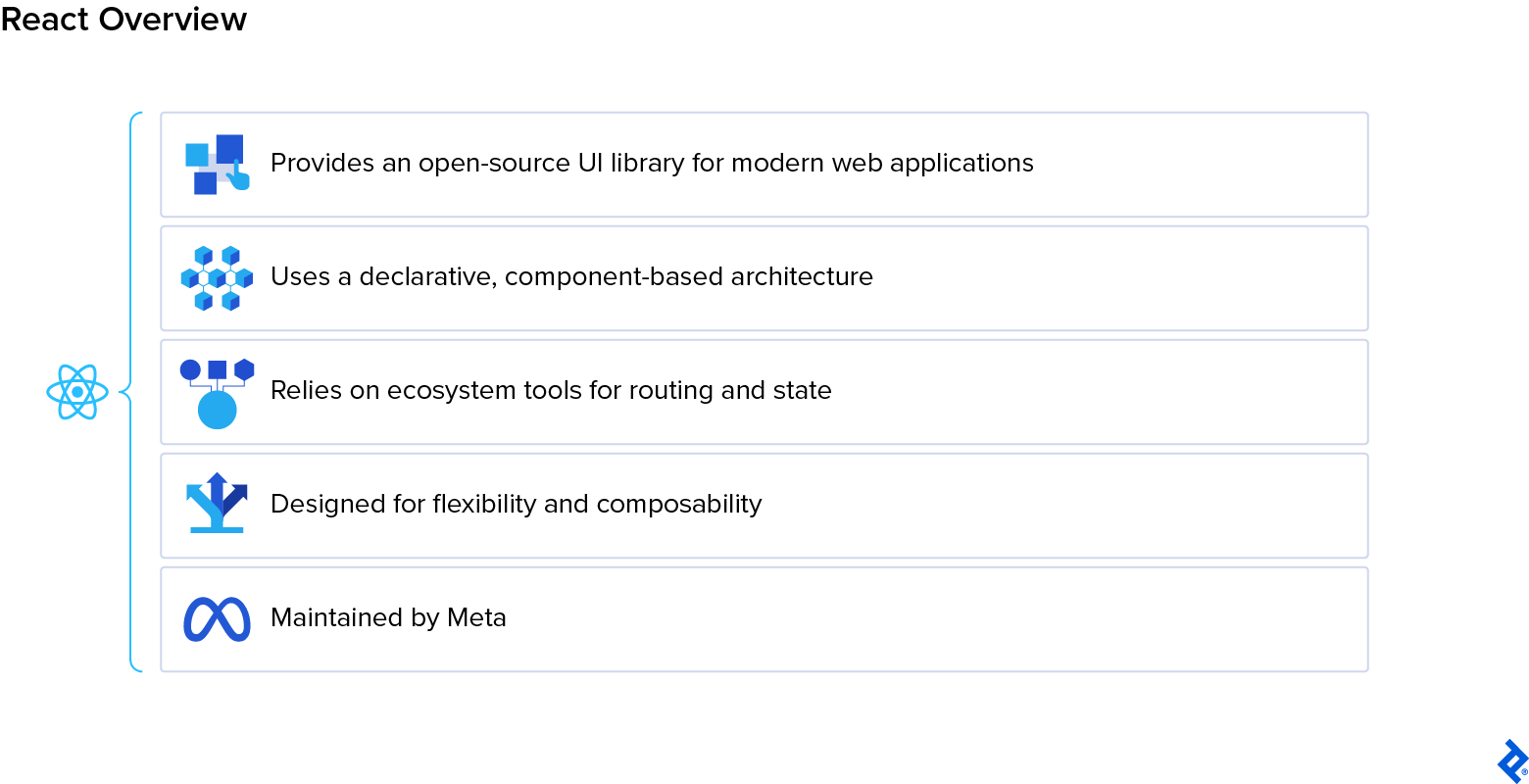
Task: Select the "Uses a declarative, component-based architecture" text
Action: coord(571,276)
